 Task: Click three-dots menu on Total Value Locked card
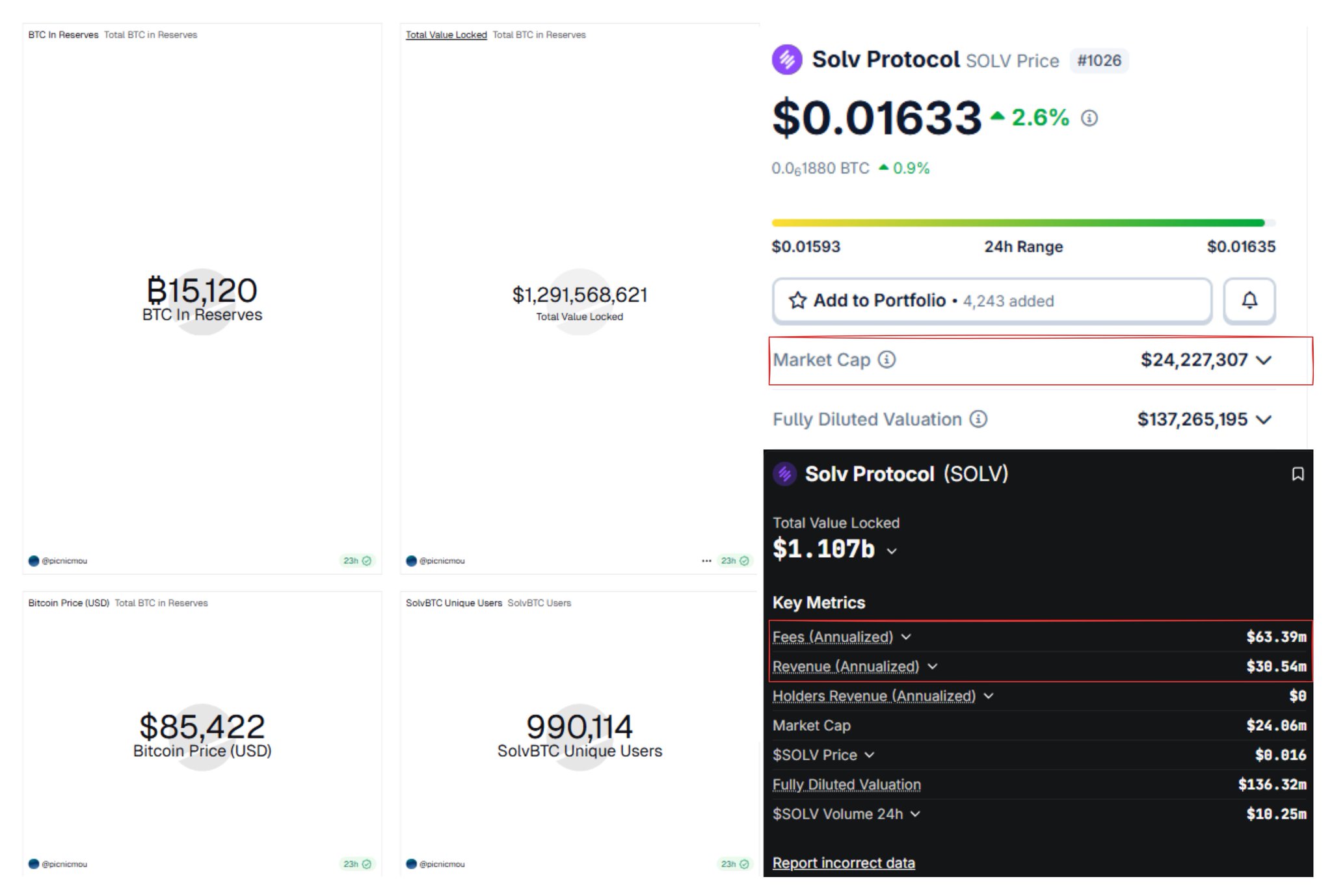(706, 560)
